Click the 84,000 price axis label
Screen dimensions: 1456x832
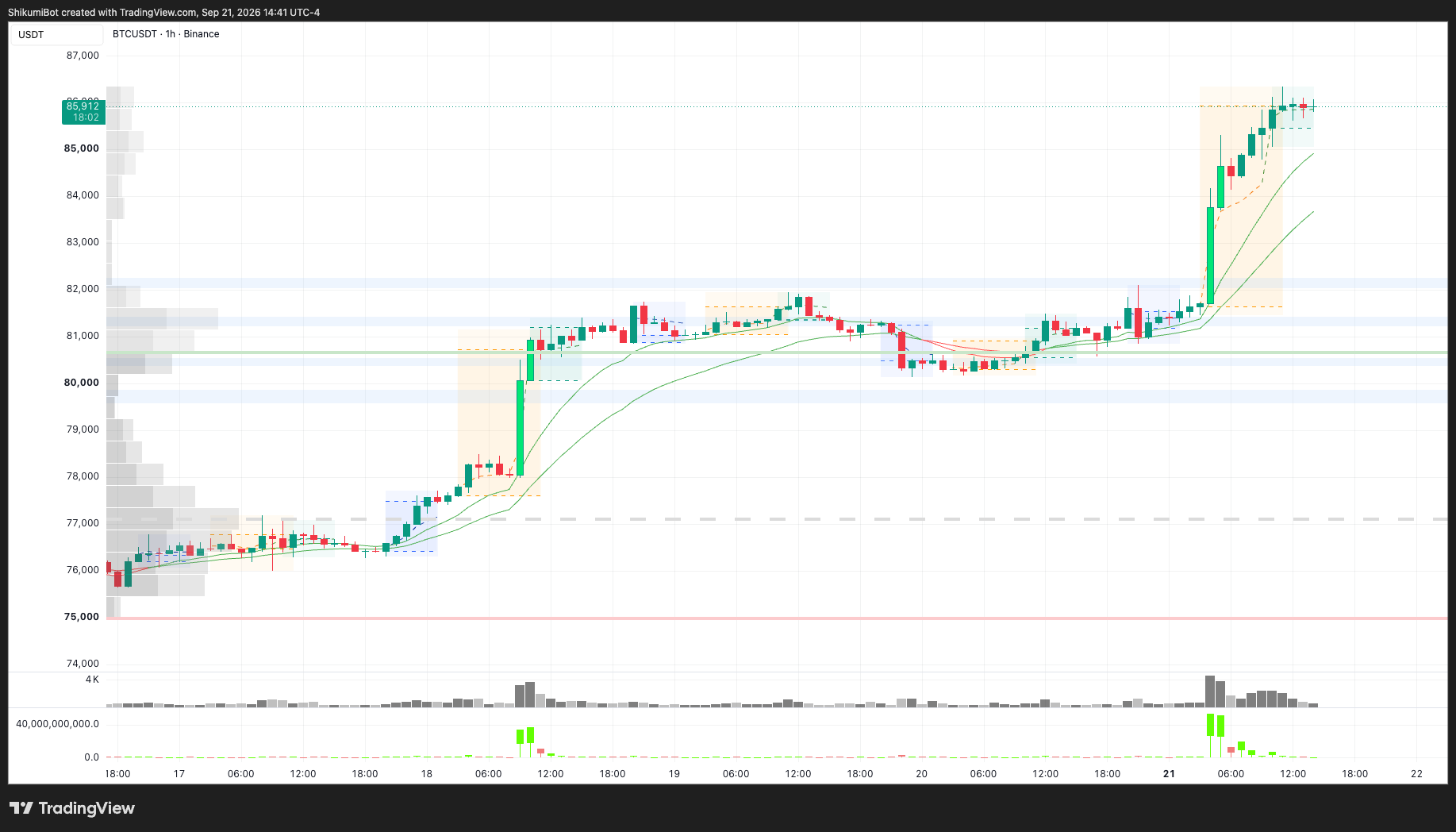(83, 195)
